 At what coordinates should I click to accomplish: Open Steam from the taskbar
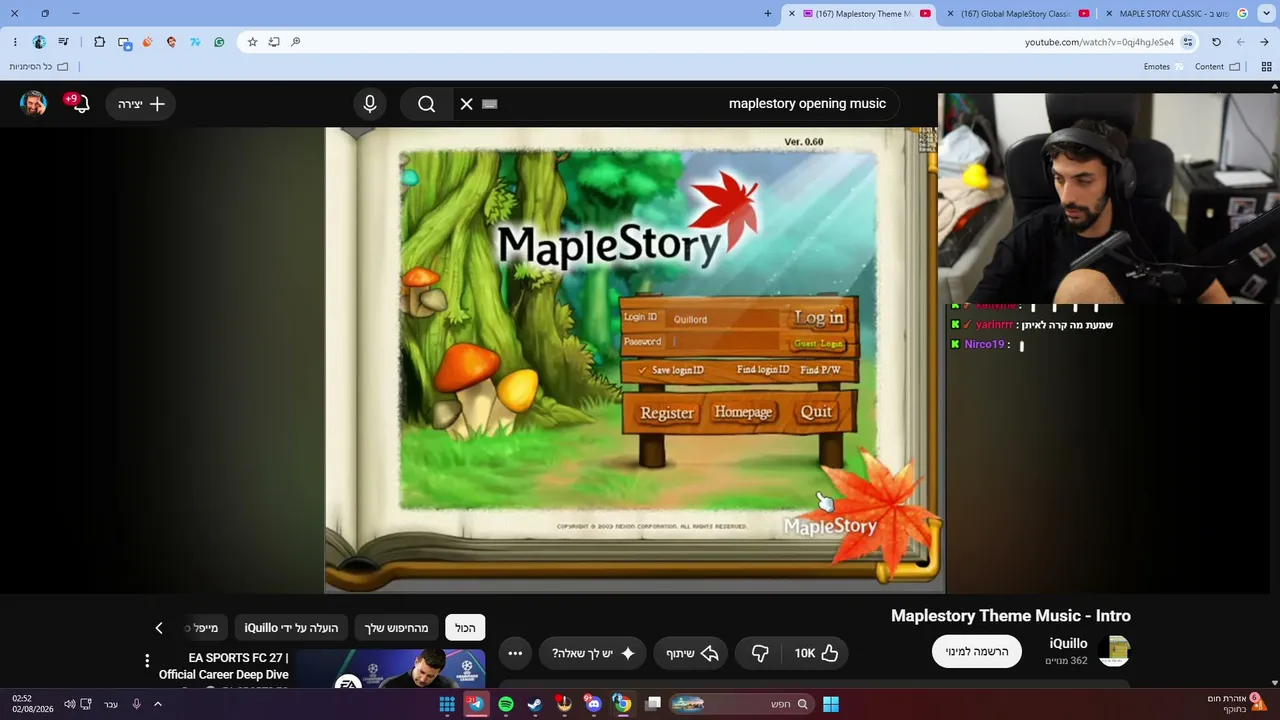pyautogui.click(x=535, y=704)
